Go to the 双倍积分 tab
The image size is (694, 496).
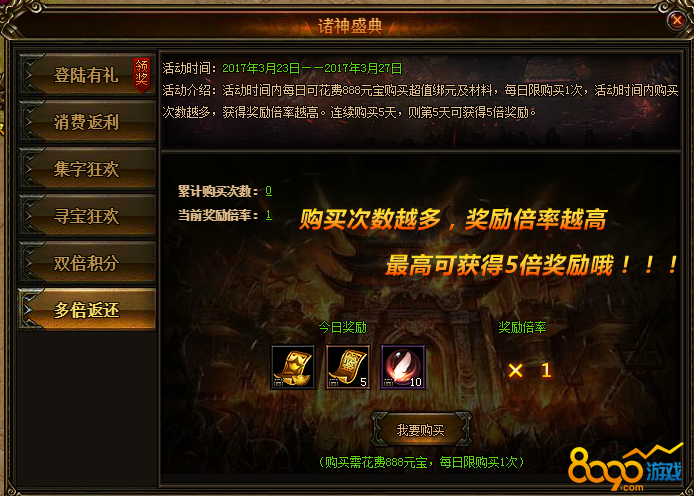pos(87,263)
